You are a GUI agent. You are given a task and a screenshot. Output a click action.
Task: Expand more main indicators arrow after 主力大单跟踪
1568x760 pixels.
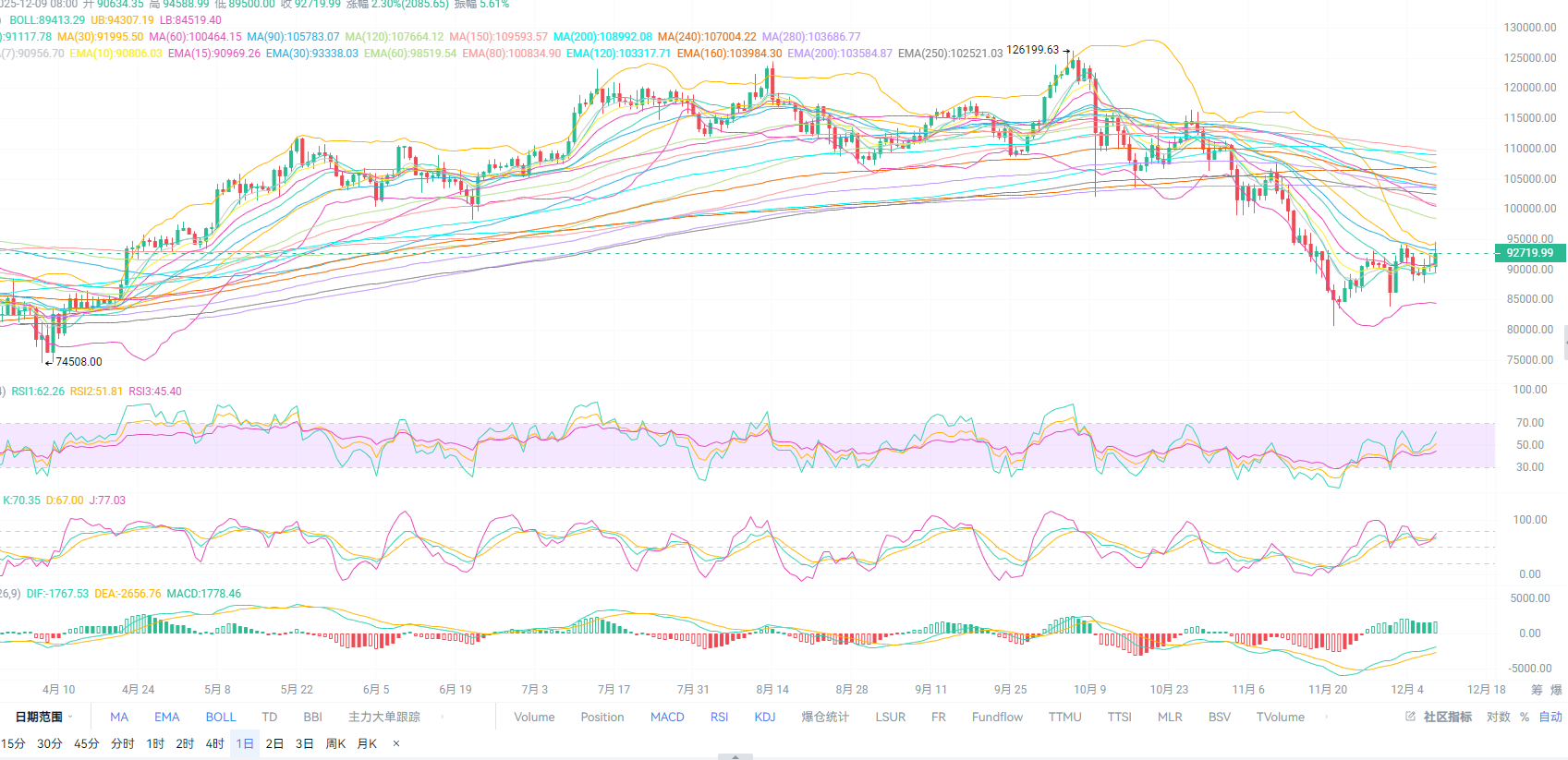point(443,717)
